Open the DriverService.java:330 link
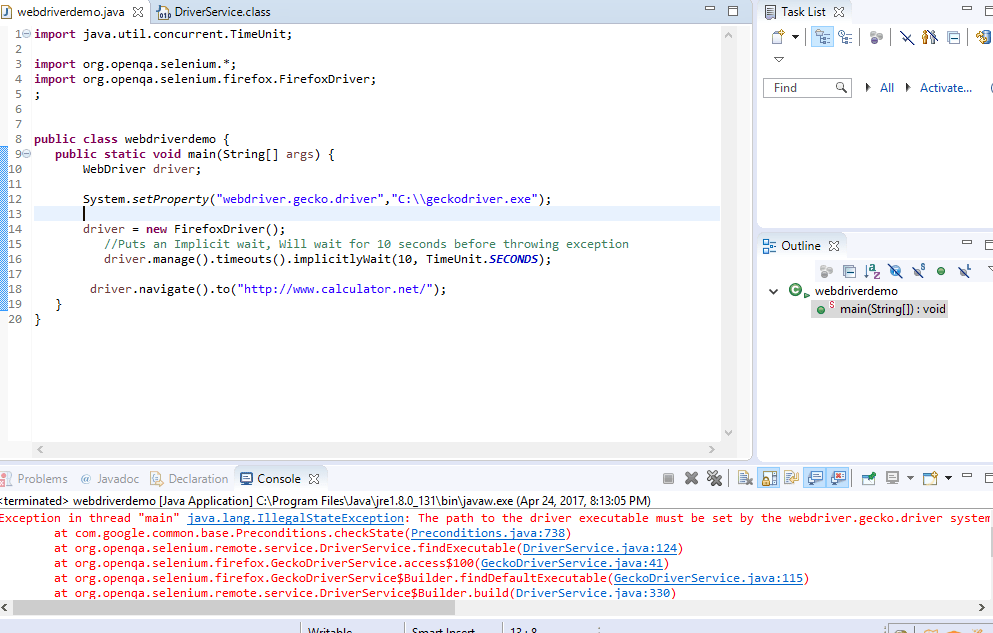This screenshot has width=993, height=633. click(x=593, y=594)
